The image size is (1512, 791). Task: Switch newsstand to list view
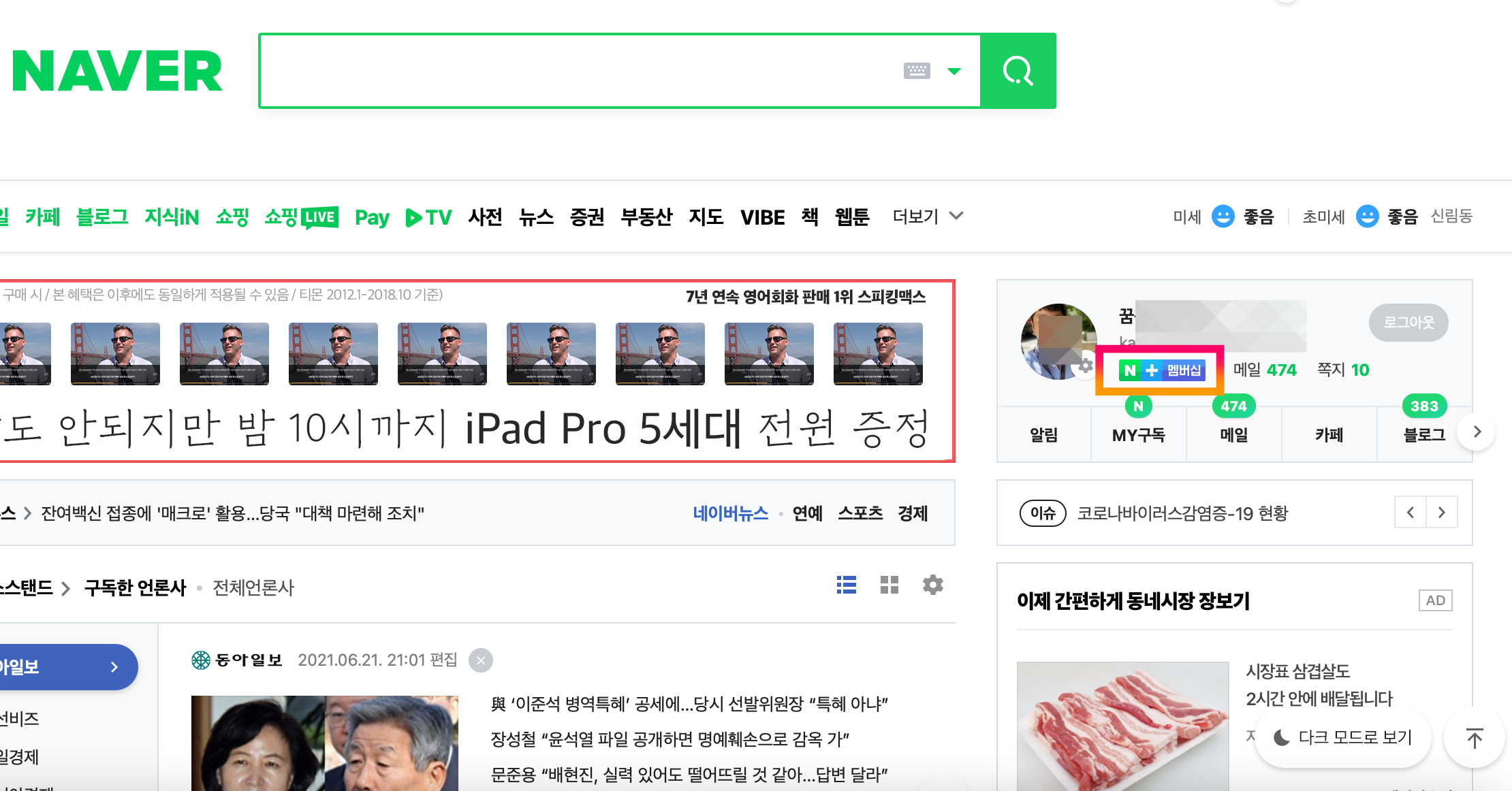[847, 585]
